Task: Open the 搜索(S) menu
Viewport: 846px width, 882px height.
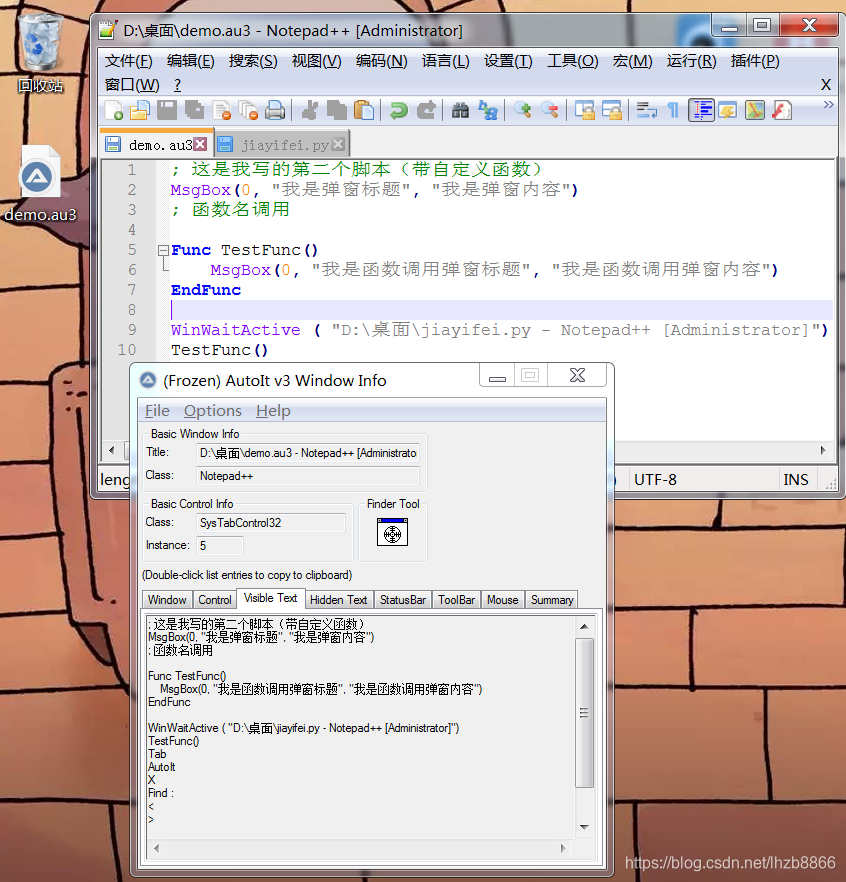Action: point(253,61)
